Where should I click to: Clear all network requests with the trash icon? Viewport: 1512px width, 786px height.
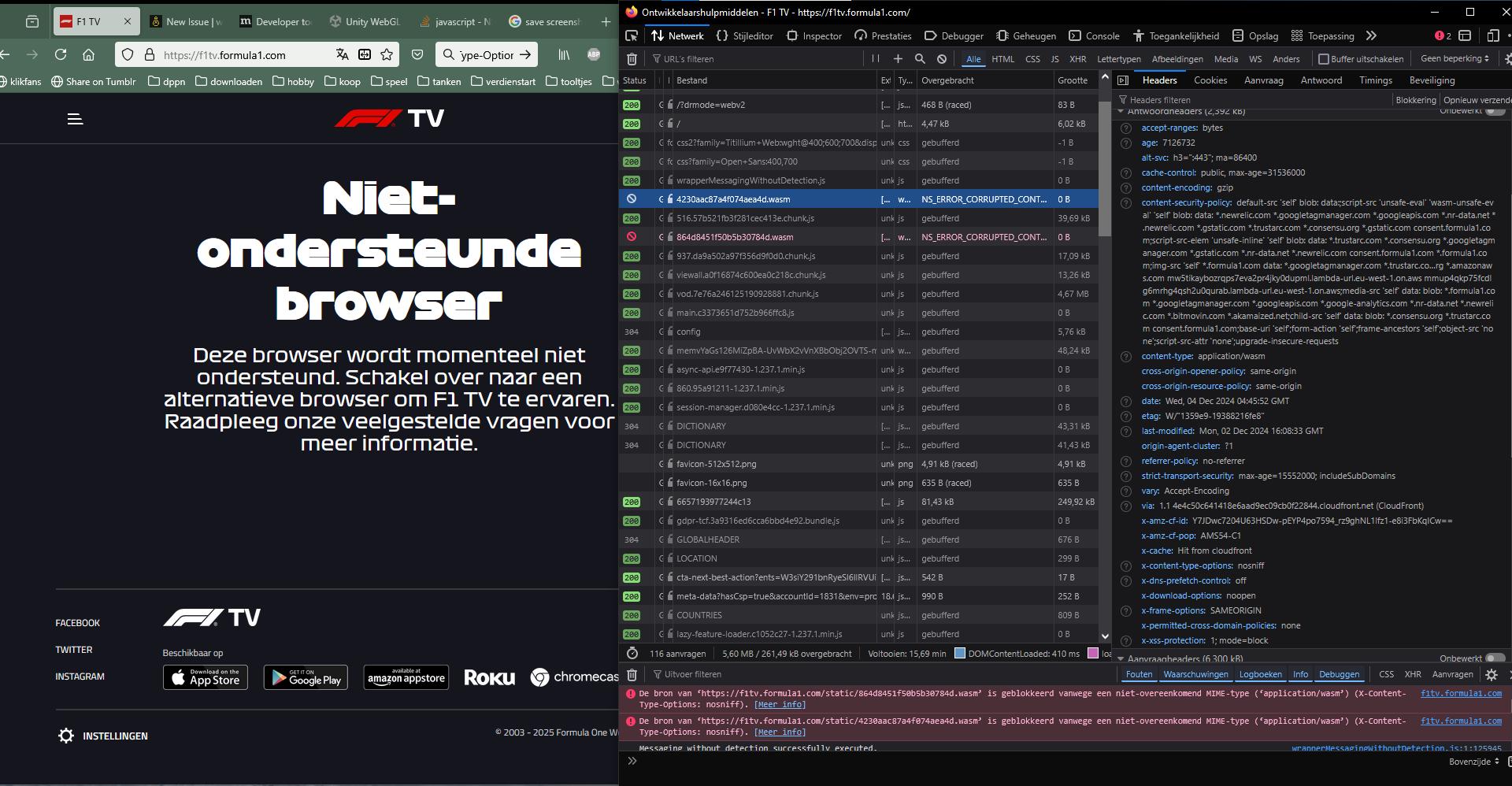pos(631,58)
